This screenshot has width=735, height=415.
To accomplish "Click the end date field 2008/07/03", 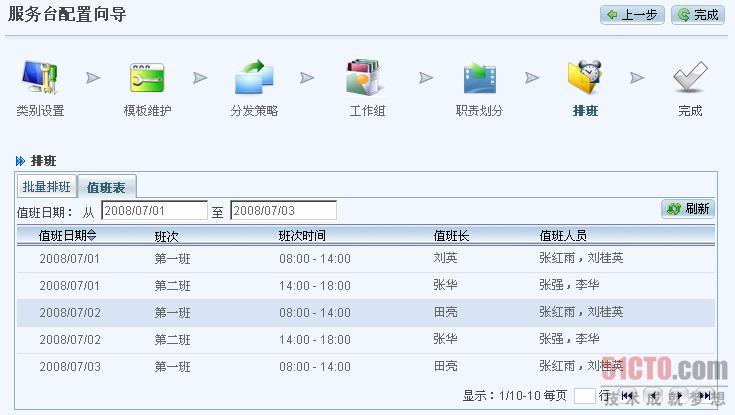I will 283,211.
